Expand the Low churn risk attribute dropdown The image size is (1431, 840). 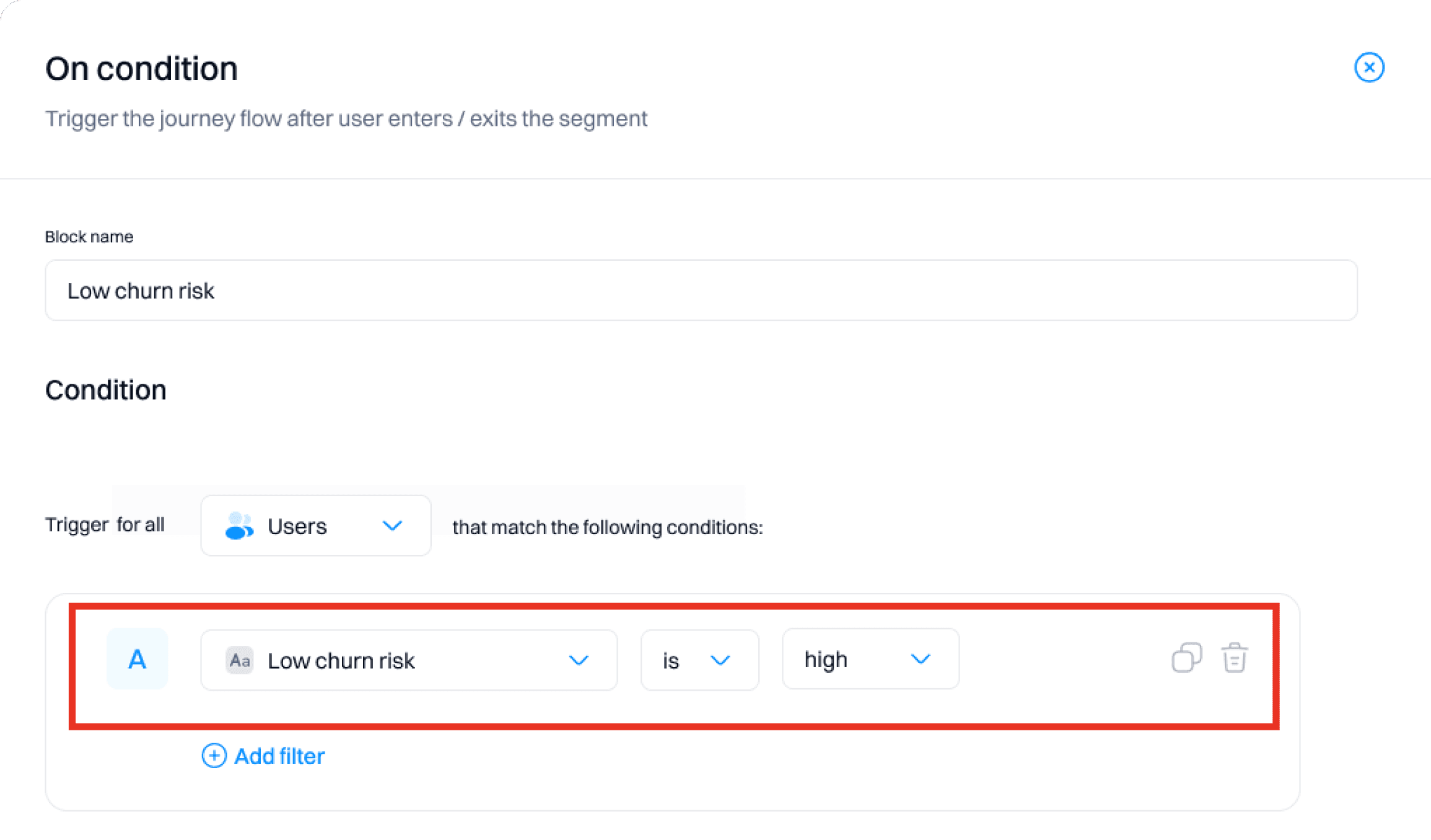tap(408, 660)
